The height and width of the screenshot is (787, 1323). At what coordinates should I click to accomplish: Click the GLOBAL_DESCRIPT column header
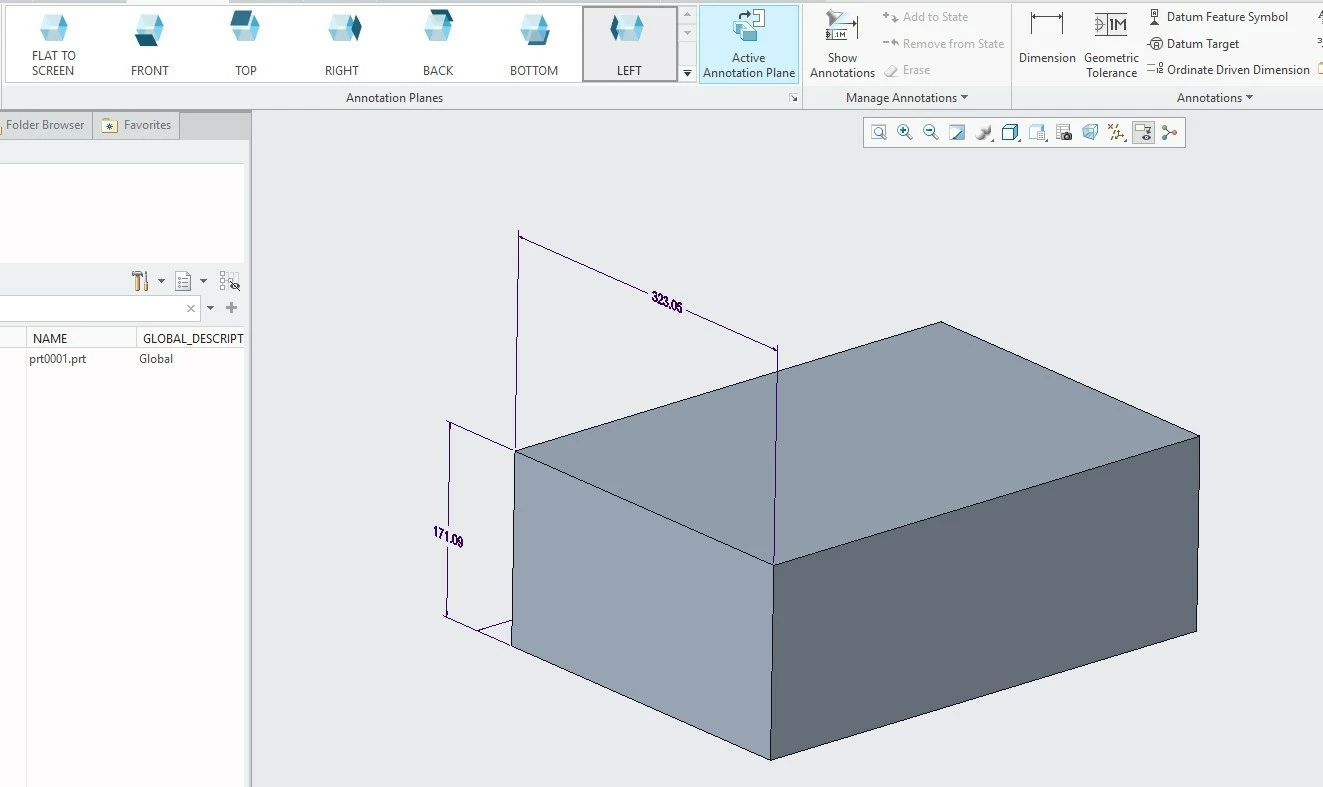tap(192, 338)
